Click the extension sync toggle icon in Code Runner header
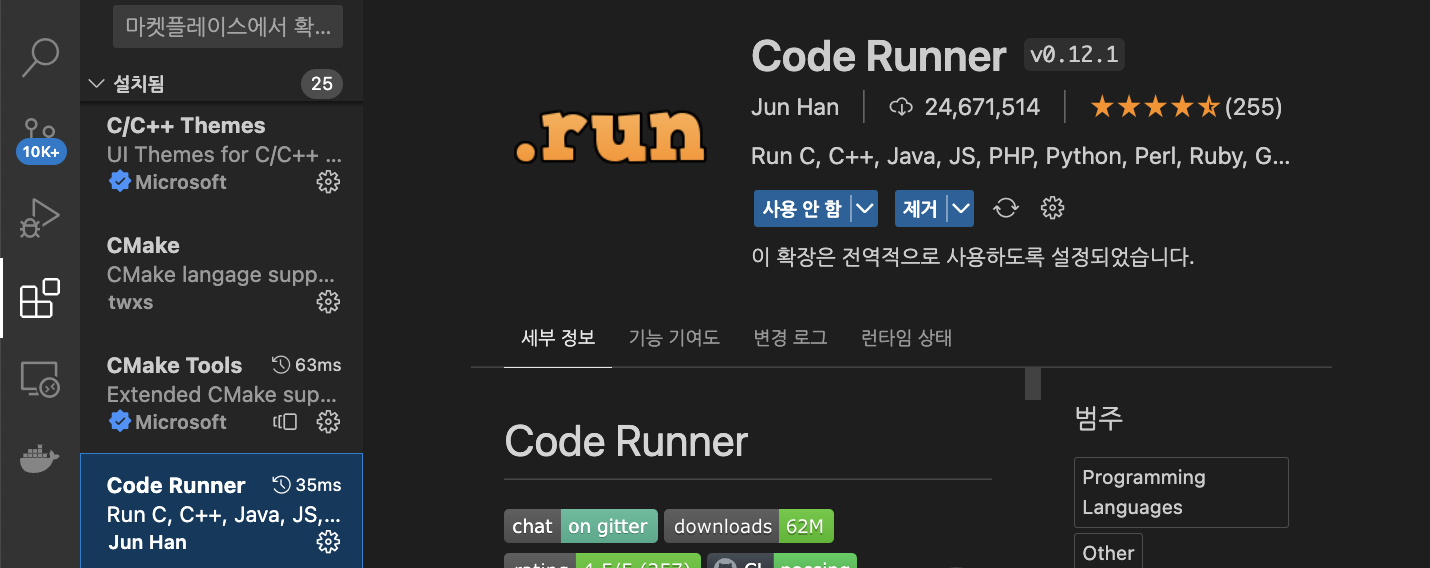The image size is (1430, 568). tap(1006, 208)
